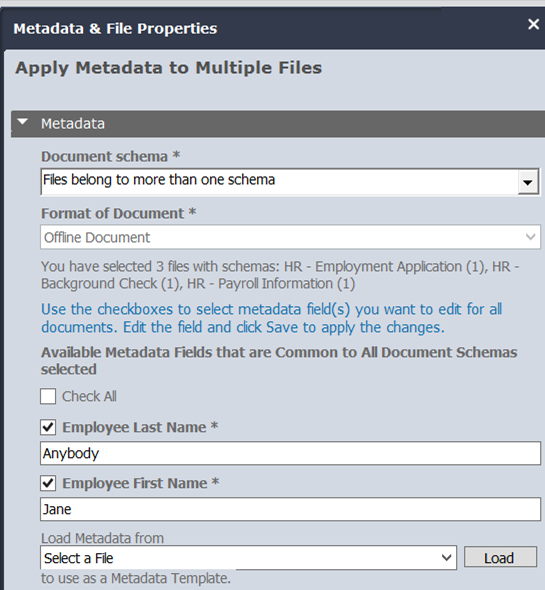Click the Employee First Name field containing Jane

[x=290, y=509]
